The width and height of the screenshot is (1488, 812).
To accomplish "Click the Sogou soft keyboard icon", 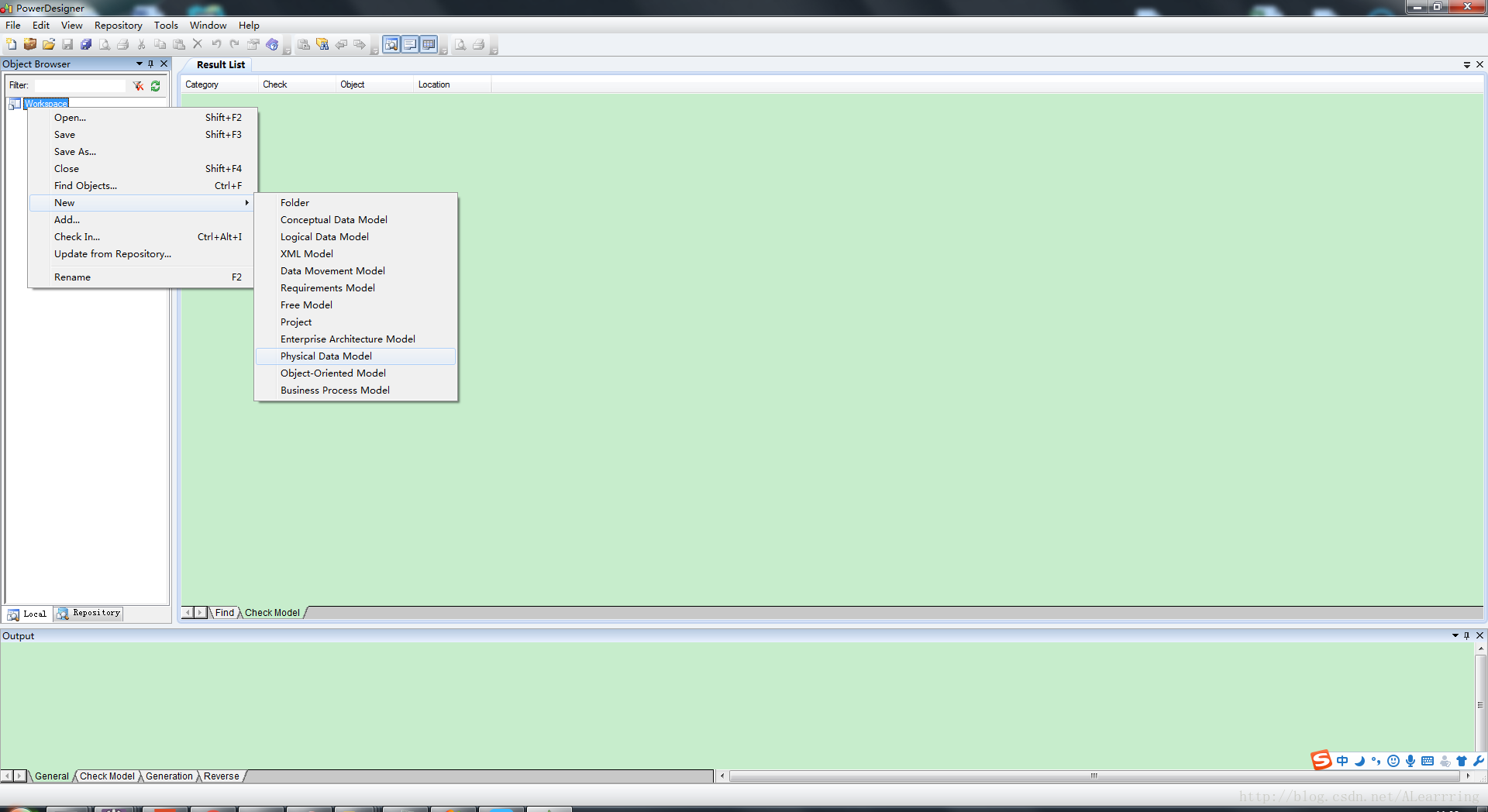I will (x=1428, y=761).
